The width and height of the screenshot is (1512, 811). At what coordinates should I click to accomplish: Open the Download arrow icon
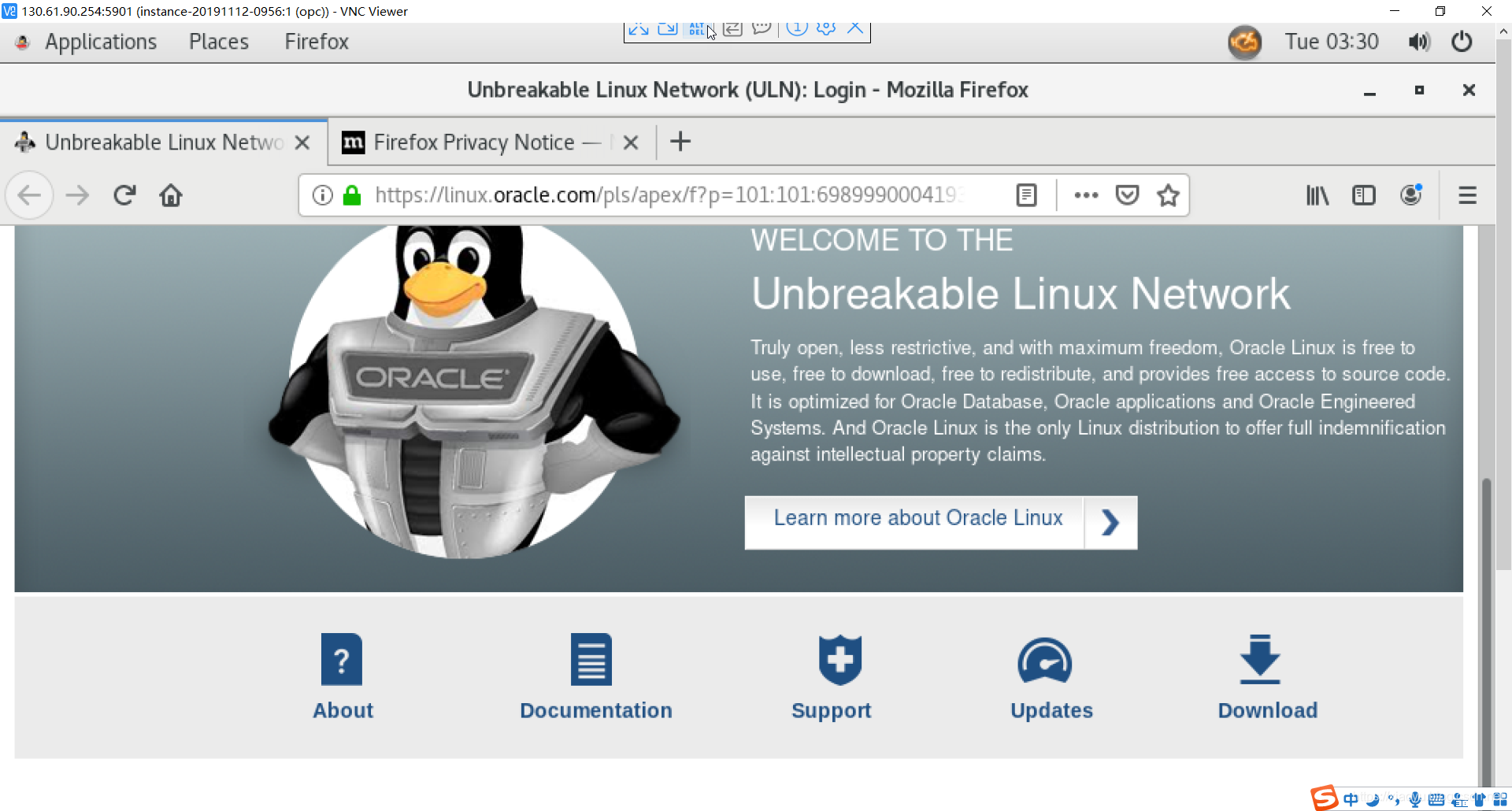point(1260,659)
